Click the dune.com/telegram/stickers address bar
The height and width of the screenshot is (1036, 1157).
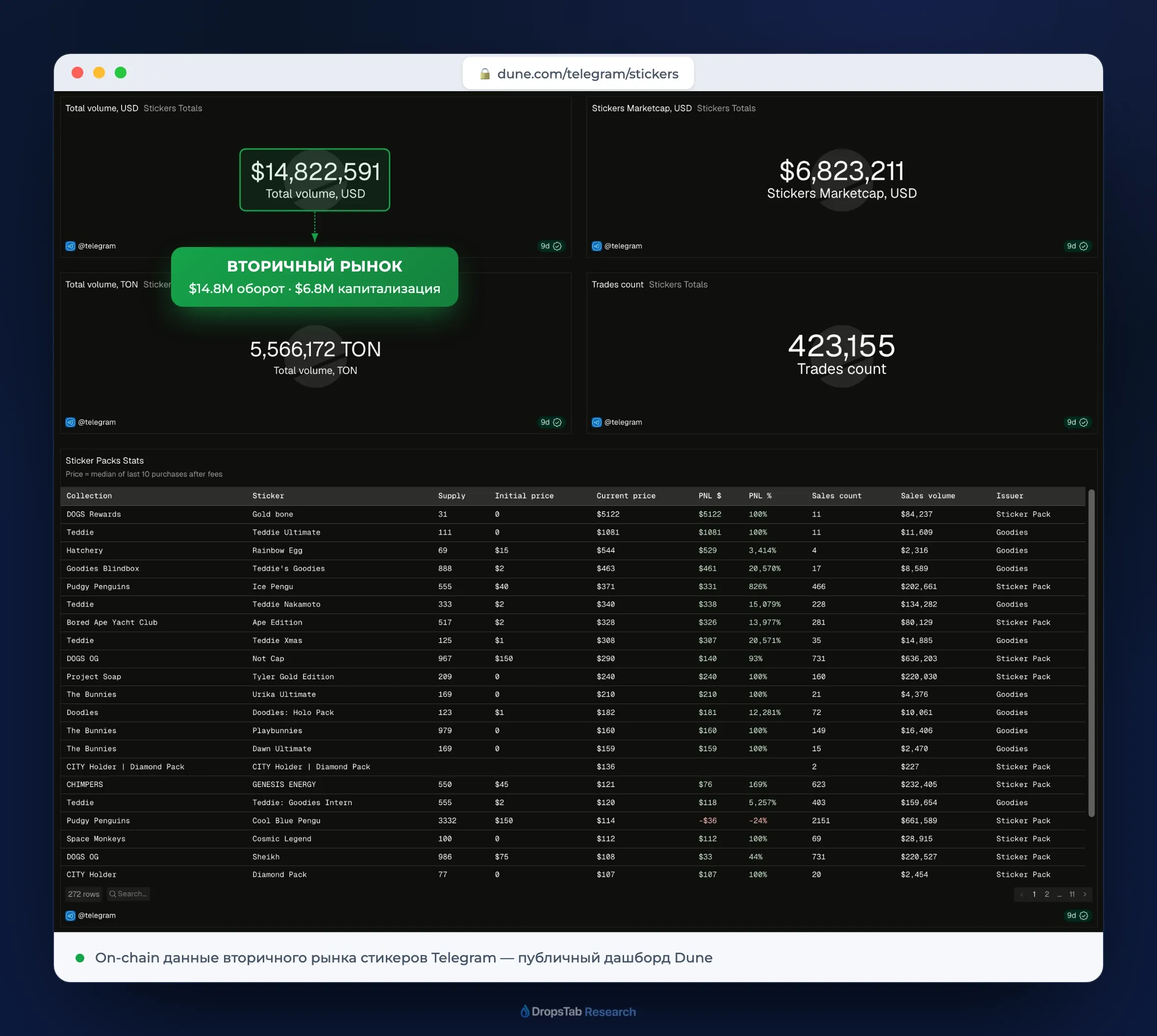[578, 74]
